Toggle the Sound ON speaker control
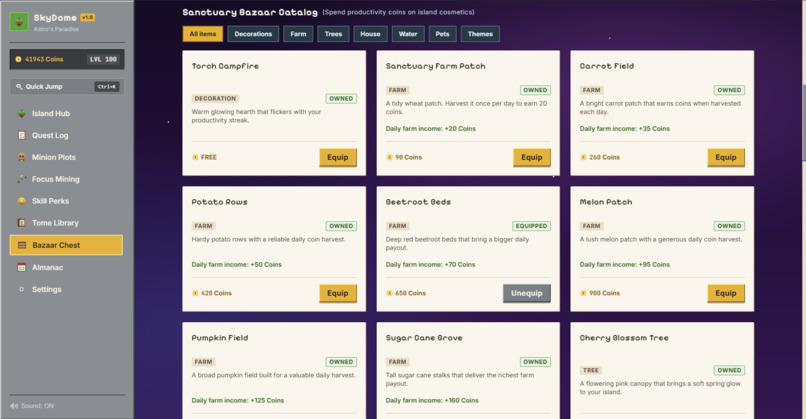The width and height of the screenshot is (806, 419). (x=32, y=406)
